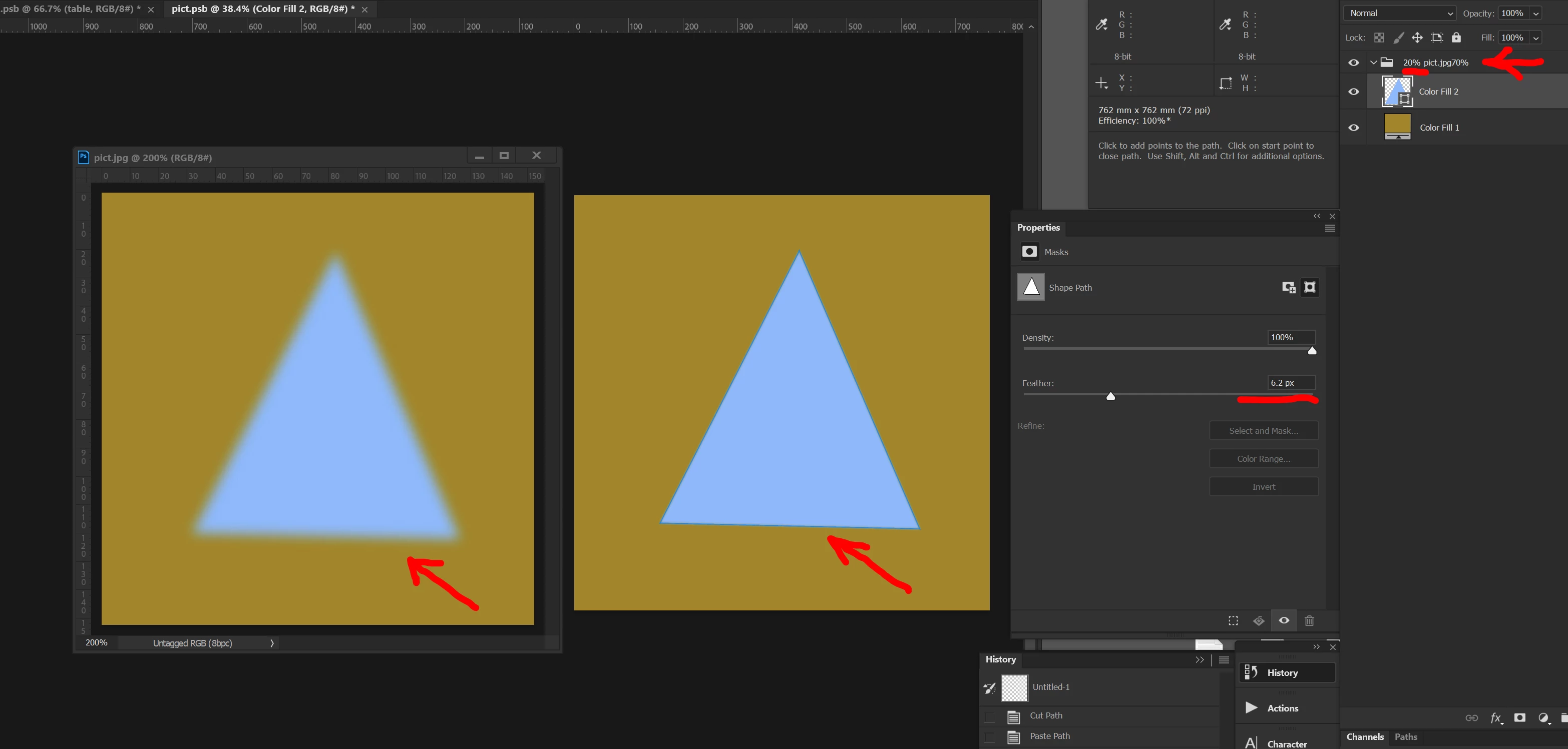
Task: Select the Cut Path history state
Action: (x=1046, y=715)
